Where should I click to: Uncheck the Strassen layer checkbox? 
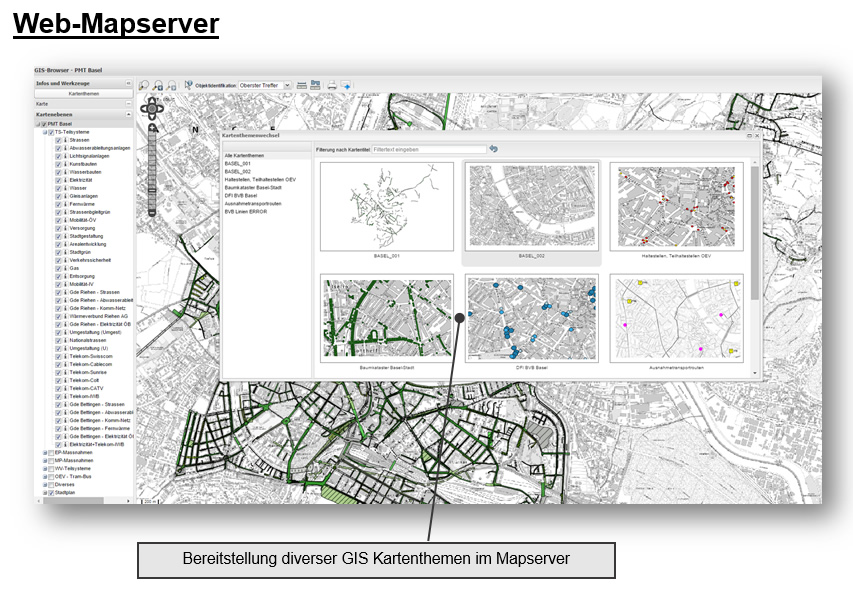coord(59,141)
